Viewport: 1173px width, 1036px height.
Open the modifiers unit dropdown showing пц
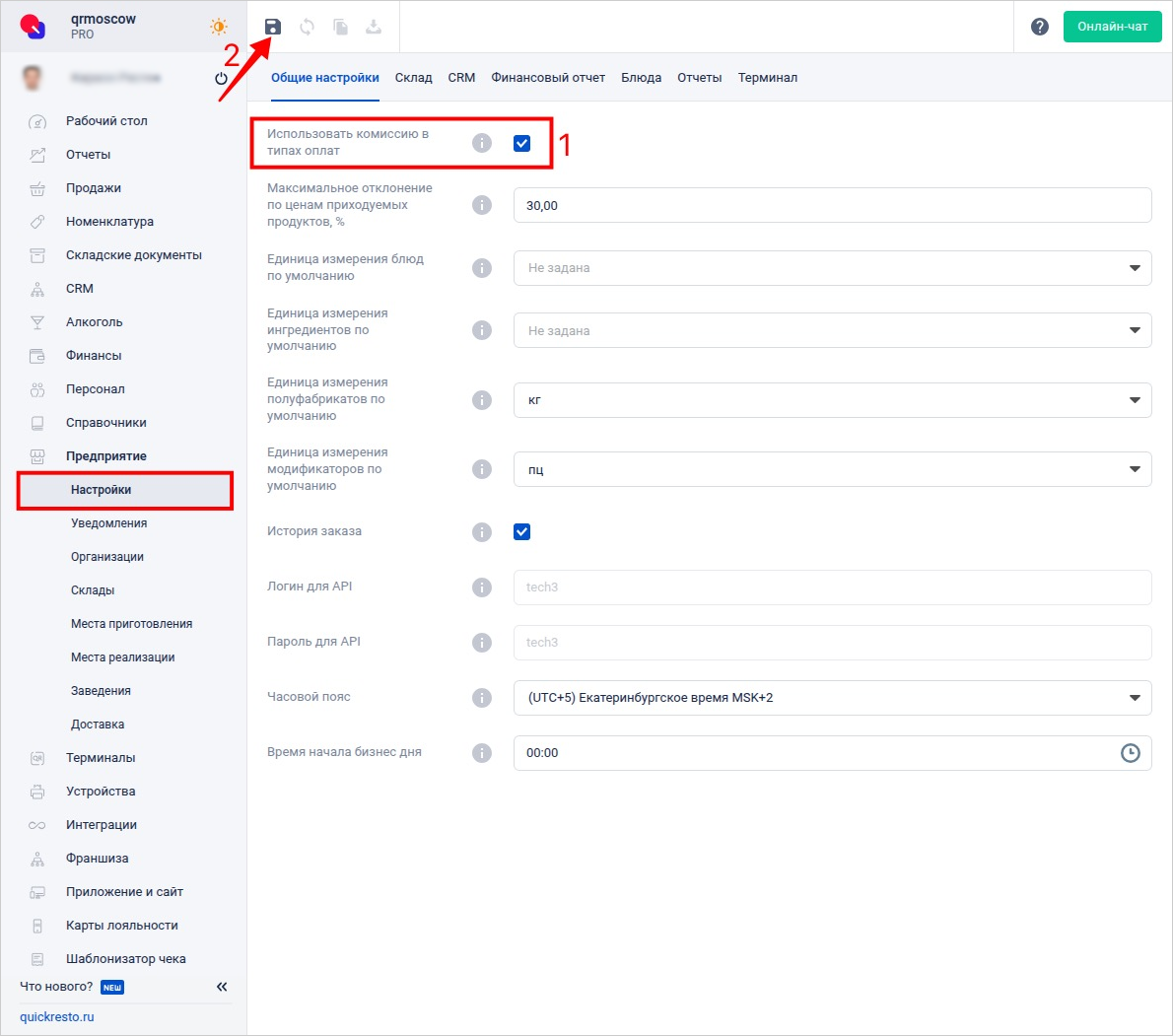[x=831, y=470]
